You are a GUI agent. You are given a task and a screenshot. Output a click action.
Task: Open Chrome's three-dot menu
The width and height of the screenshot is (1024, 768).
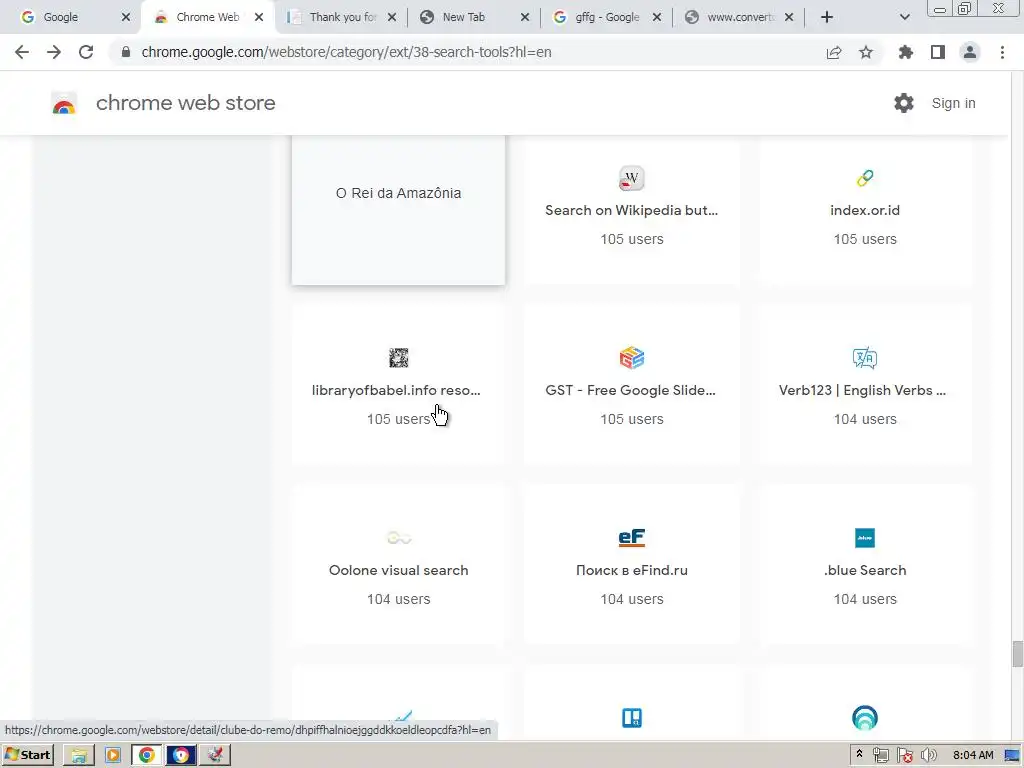pos(1002,52)
